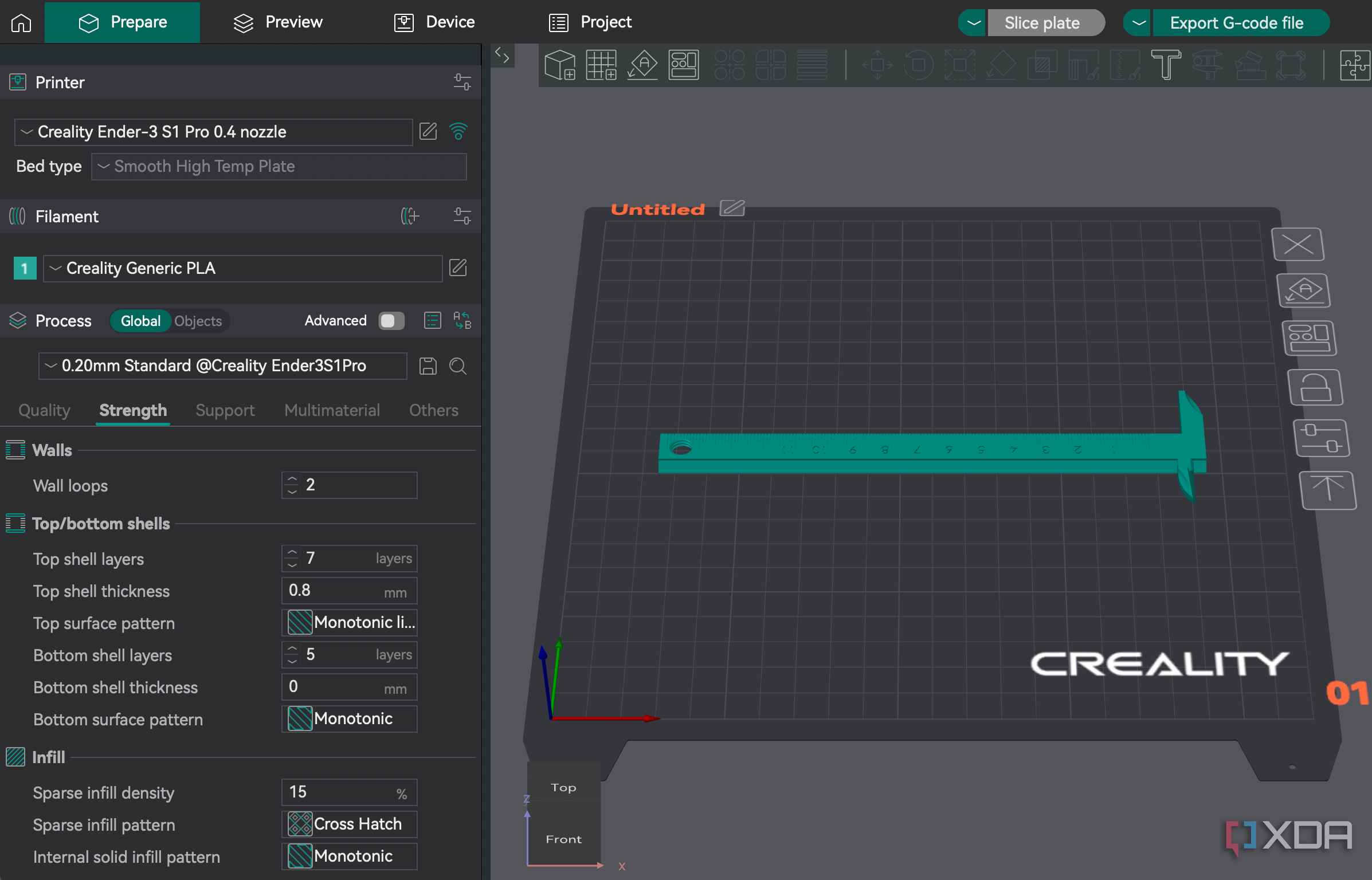1372x880 pixels.
Task: Open the 0.20mm Standard process preset dropdown
Action: click(x=222, y=366)
